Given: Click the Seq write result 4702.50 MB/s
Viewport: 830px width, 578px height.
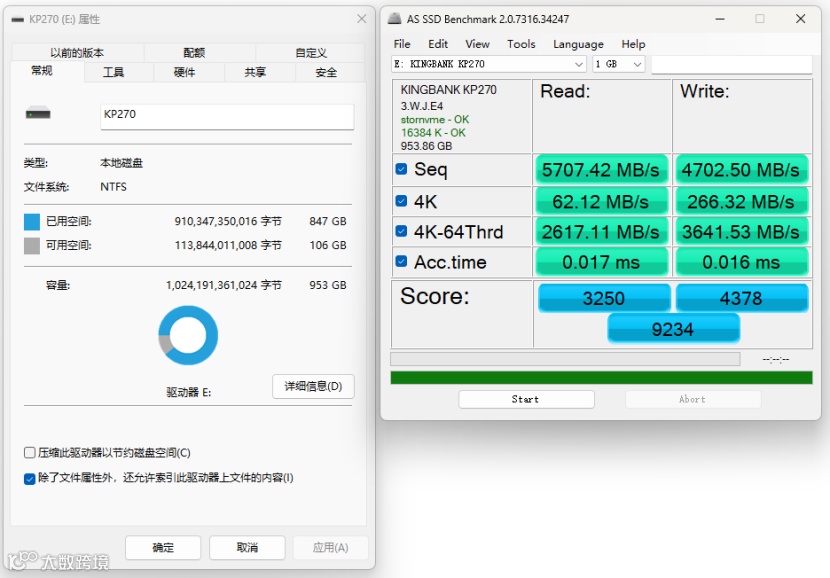Looking at the screenshot, I should click(741, 170).
